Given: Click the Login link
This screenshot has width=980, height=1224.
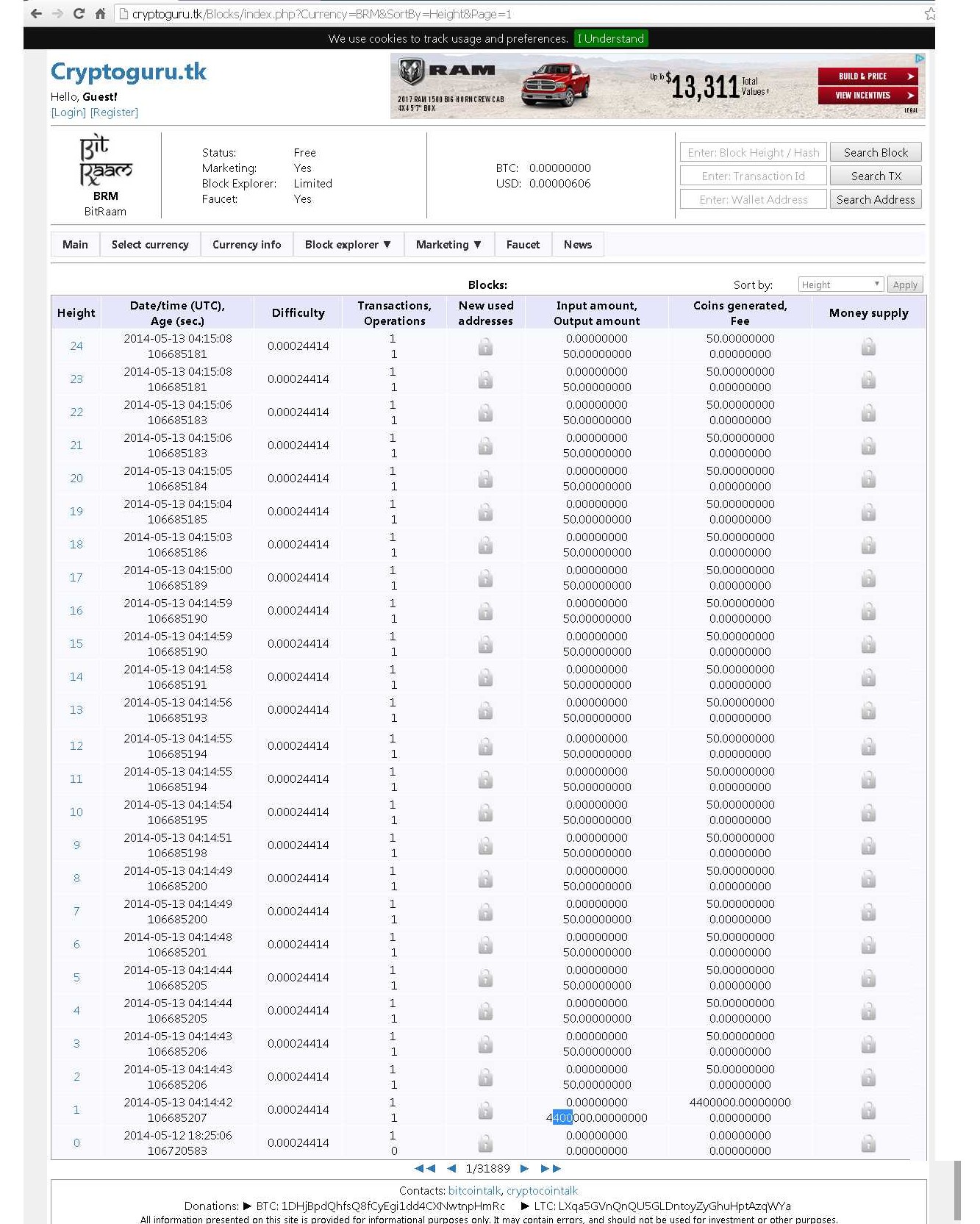Looking at the screenshot, I should tap(68, 112).
